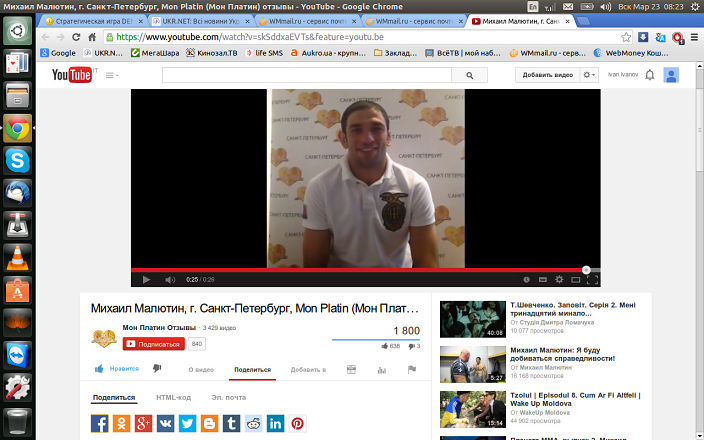This screenshot has width=704, height=440.
Task: Like the video with Нравится
Action: point(116,369)
